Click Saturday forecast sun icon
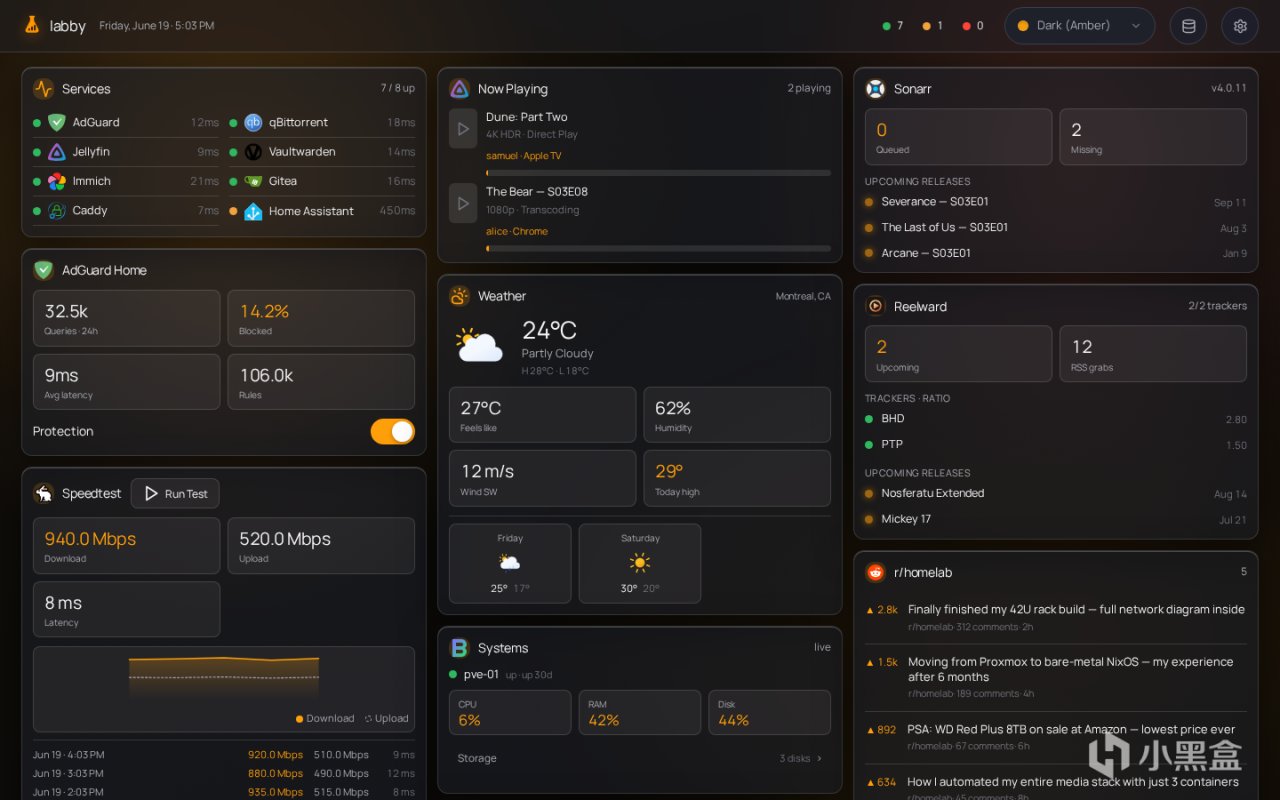This screenshot has height=800, width=1280. tap(639, 562)
